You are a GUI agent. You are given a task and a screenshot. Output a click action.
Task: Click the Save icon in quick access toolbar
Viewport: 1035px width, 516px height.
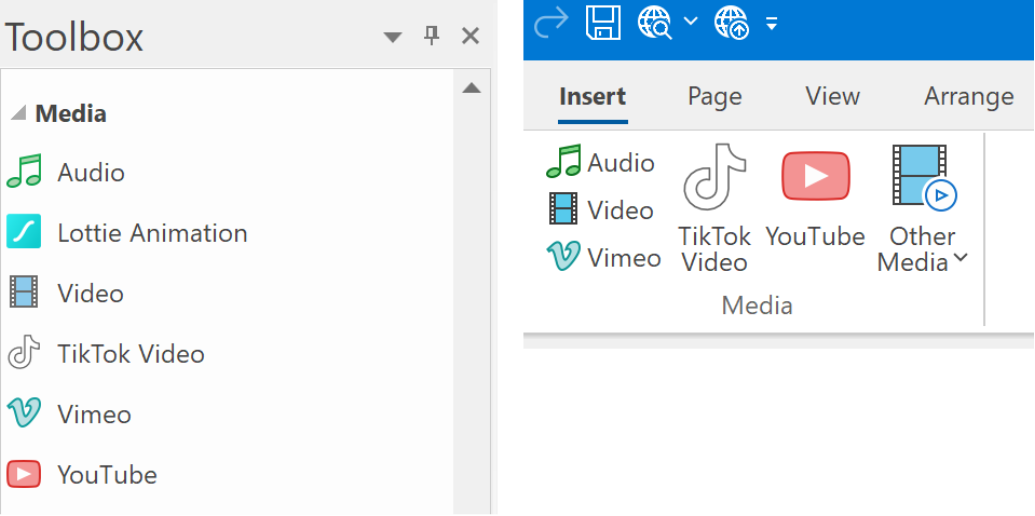(x=603, y=22)
